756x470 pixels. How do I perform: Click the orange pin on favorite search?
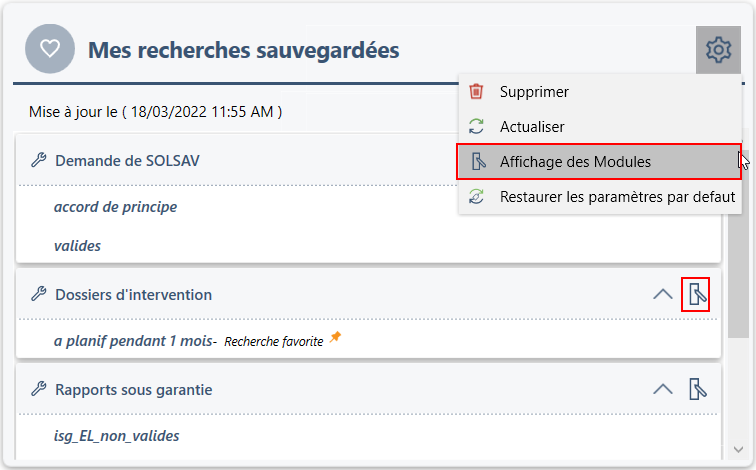pyautogui.click(x=335, y=338)
